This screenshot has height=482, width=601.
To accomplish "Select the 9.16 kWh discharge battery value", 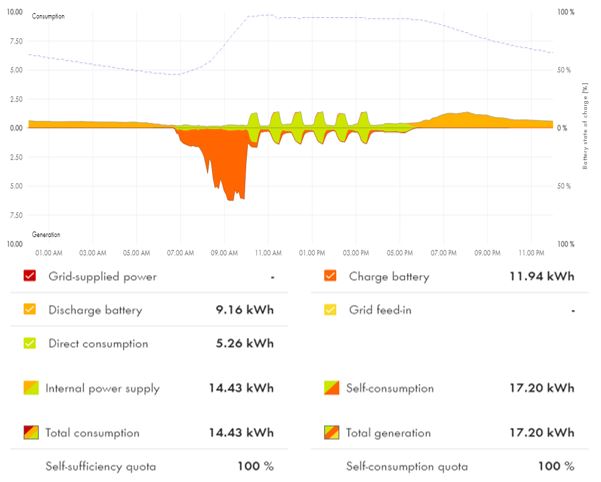I will [246, 310].
